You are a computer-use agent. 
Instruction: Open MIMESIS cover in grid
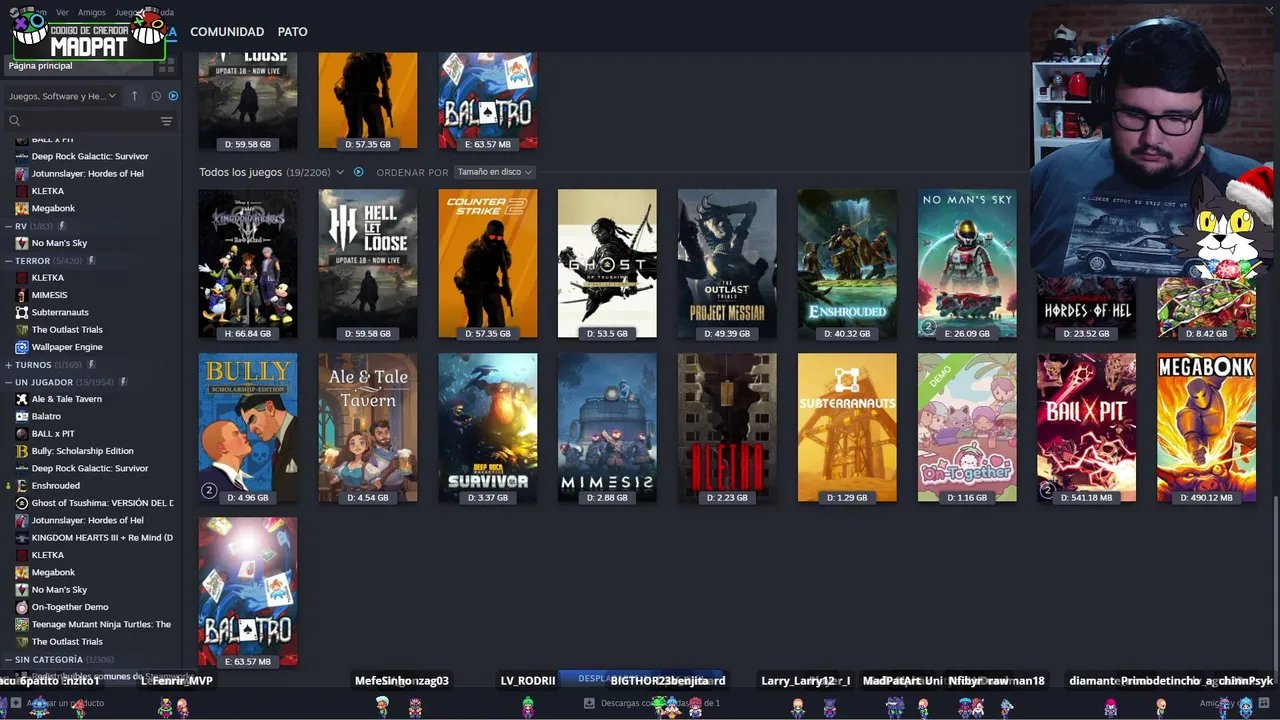point(607,428)
